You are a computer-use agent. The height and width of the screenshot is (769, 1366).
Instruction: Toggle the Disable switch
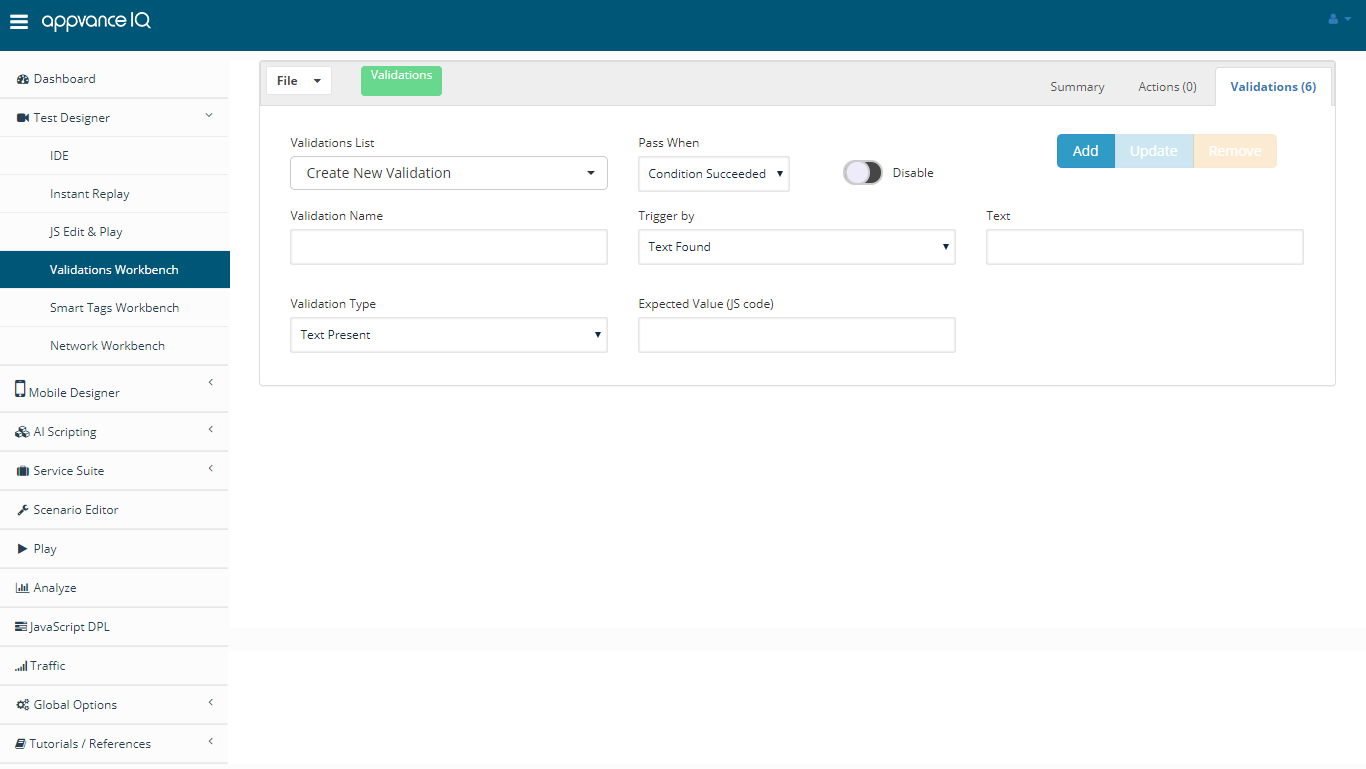point(863,173)
